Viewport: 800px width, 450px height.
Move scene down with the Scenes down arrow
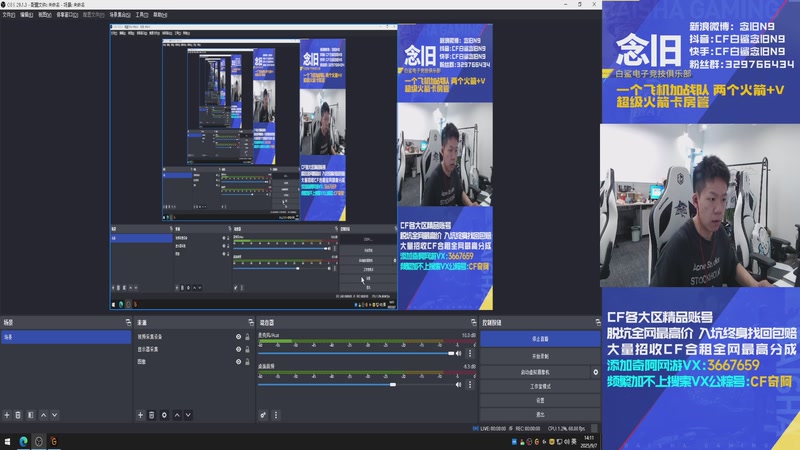tap(55, 415)
